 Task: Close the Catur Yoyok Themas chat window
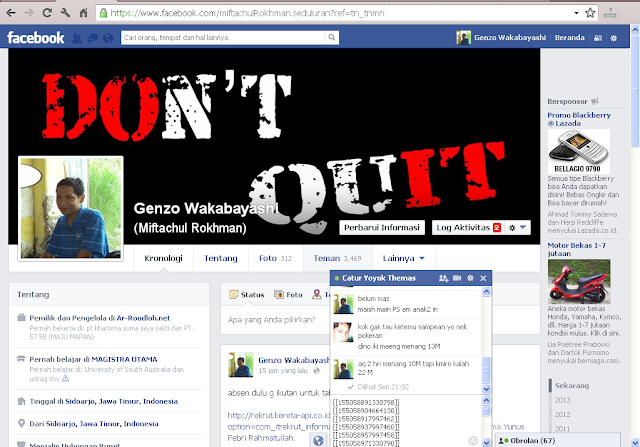(483, 278)
